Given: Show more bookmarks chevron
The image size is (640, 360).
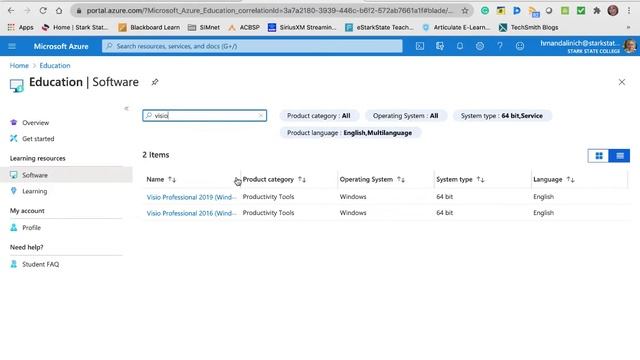Looking at the screenshot, I should 629,27.
